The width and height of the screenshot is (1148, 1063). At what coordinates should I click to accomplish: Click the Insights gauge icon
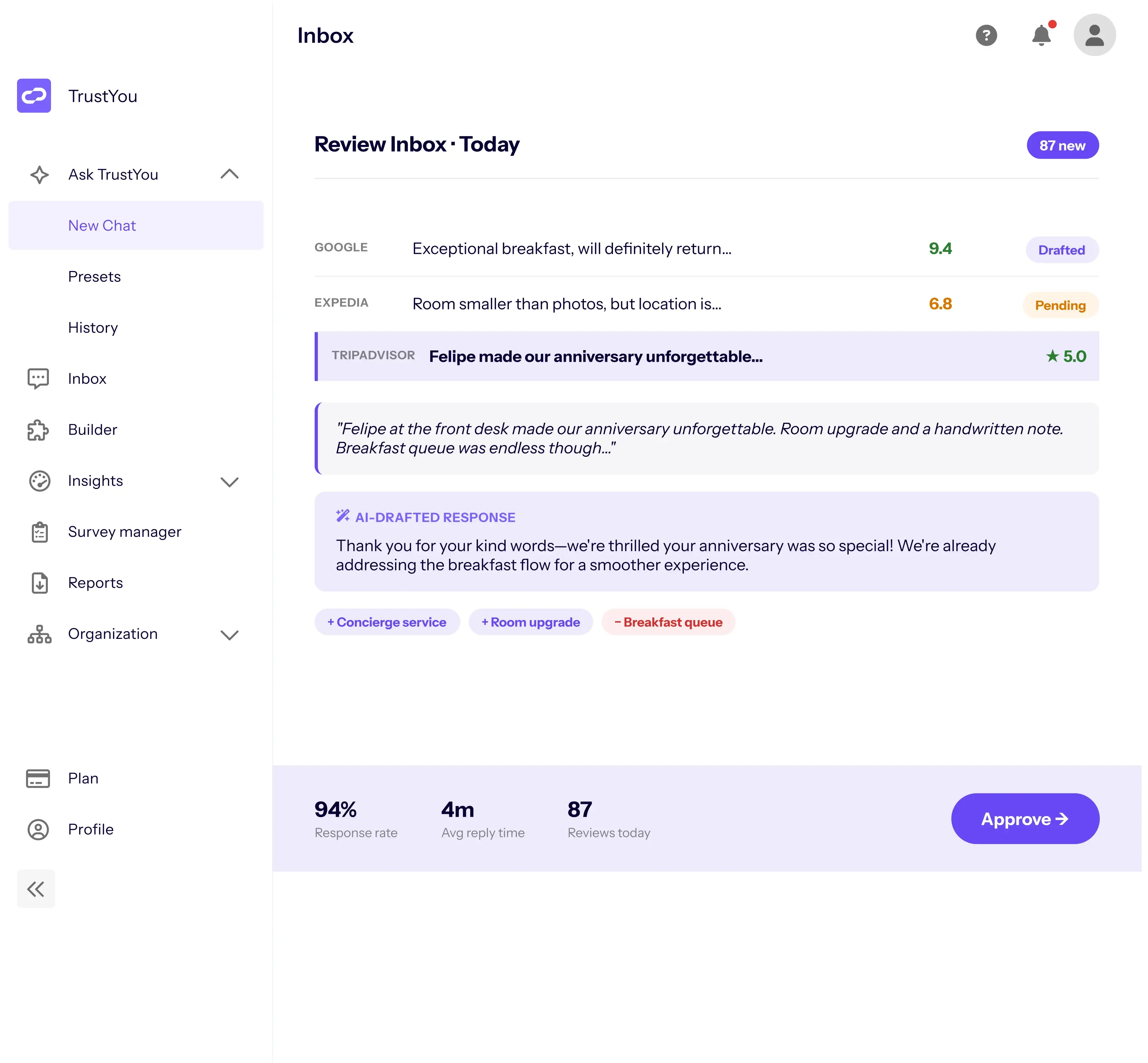[39, 481]
